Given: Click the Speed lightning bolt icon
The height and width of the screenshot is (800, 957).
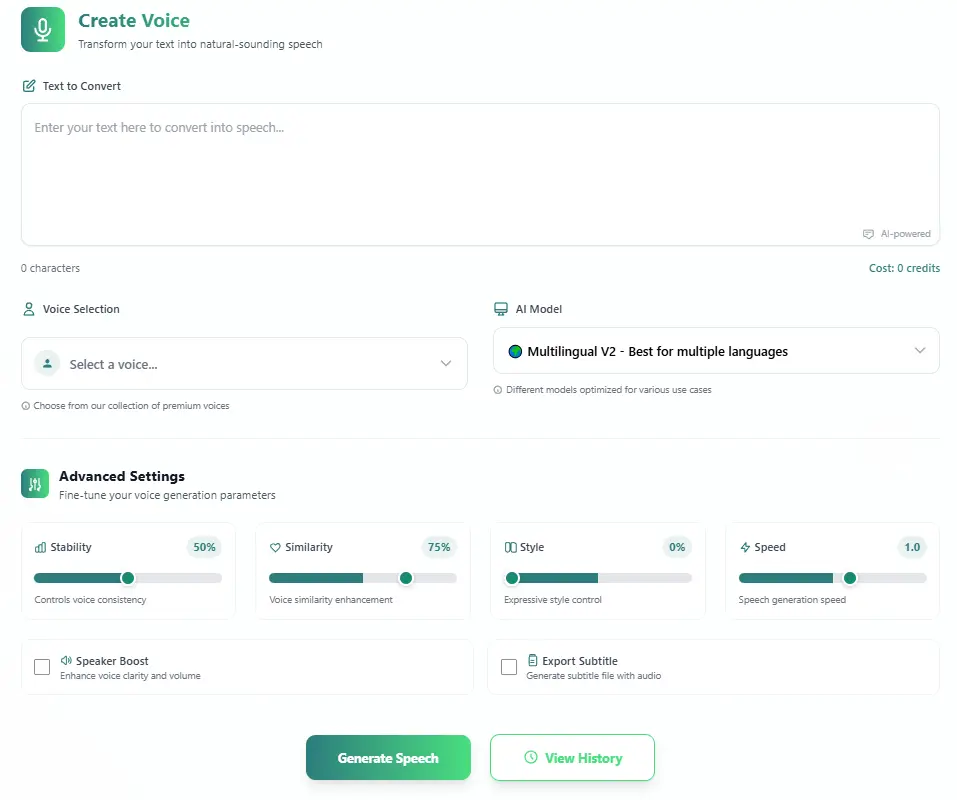Looking at the screenshot, I should (x=745, y=548).
